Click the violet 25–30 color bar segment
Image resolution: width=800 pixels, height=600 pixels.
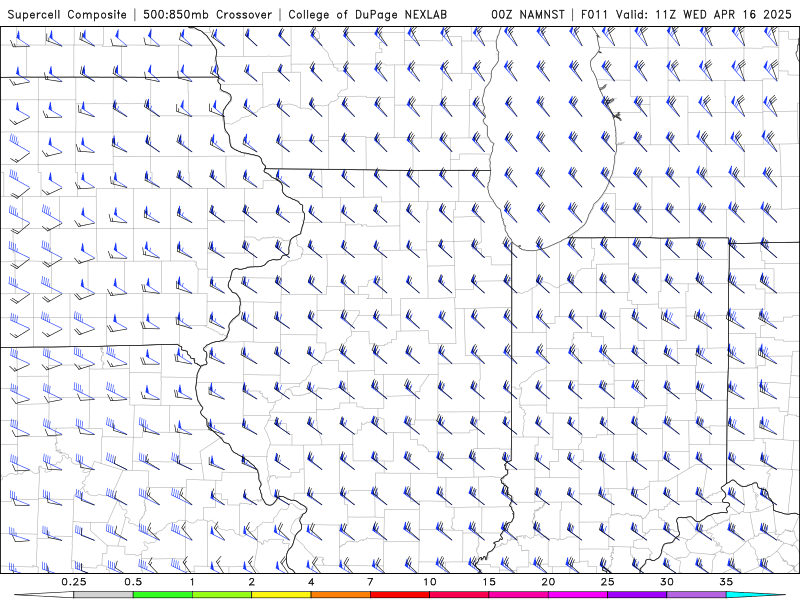[x=637, y=595]
